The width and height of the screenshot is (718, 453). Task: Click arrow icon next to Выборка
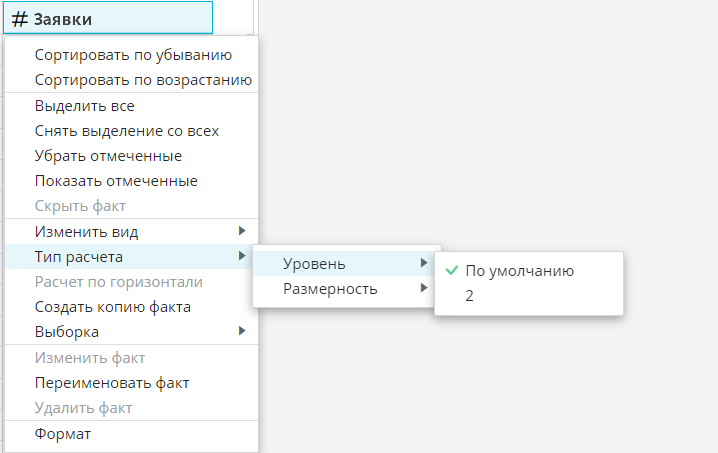click(242, 331)
